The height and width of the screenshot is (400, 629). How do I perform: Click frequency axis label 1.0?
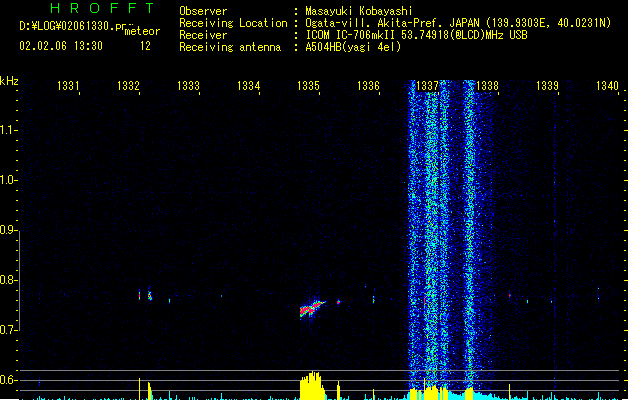pos(8,180)
